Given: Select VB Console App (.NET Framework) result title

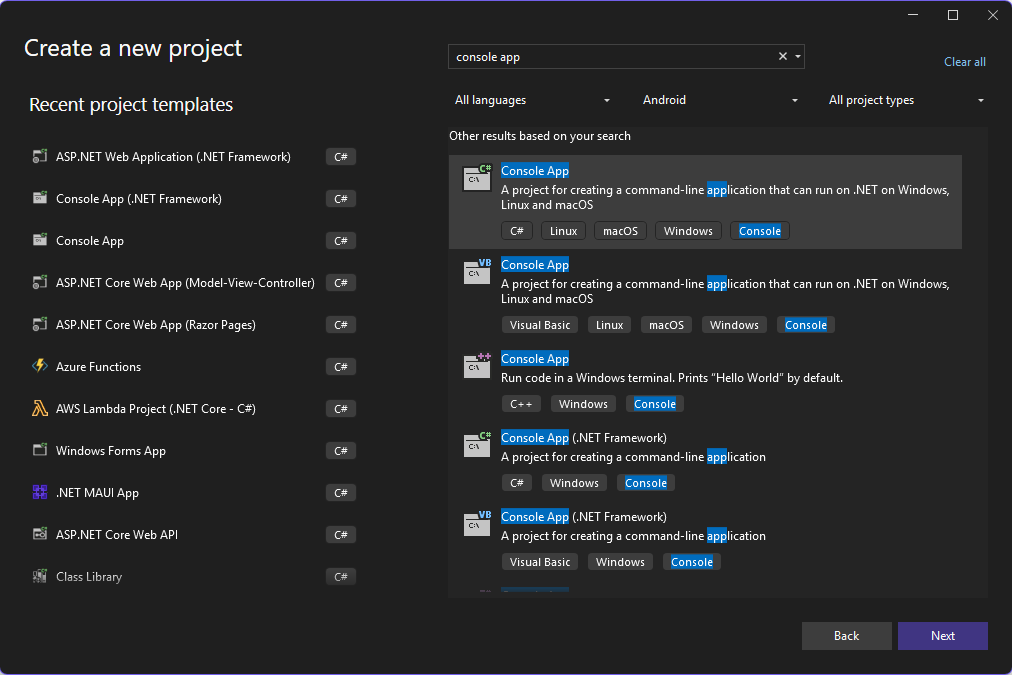Looking at the screenshot, I should pos(583,517).
